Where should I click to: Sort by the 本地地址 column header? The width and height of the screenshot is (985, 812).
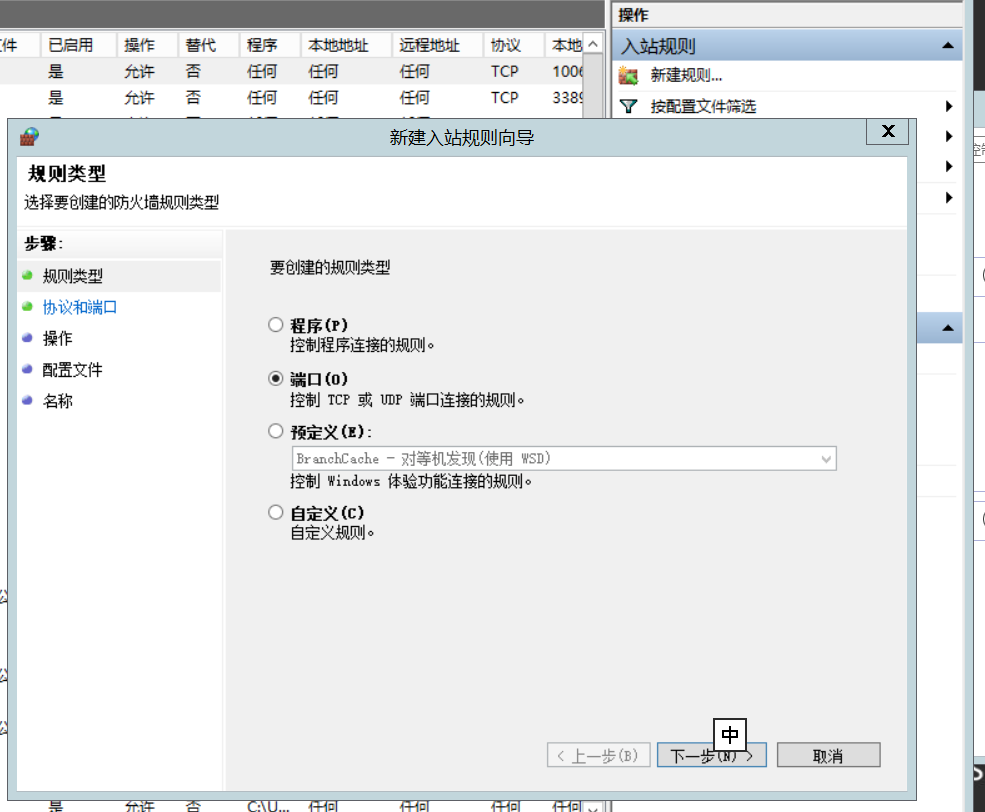[346, 45]
